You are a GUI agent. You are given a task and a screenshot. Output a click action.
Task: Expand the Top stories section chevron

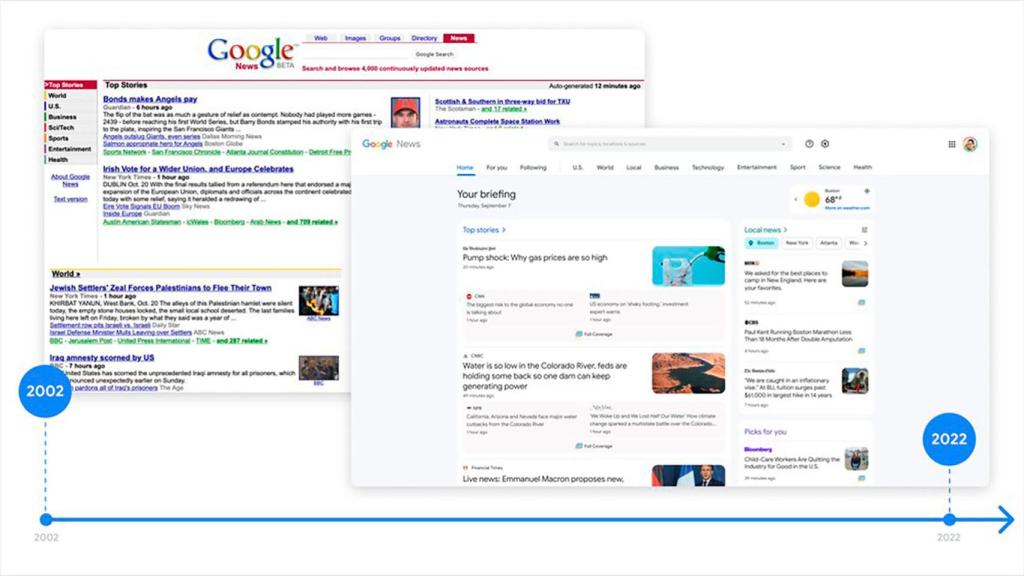click(x=503, y=230)
